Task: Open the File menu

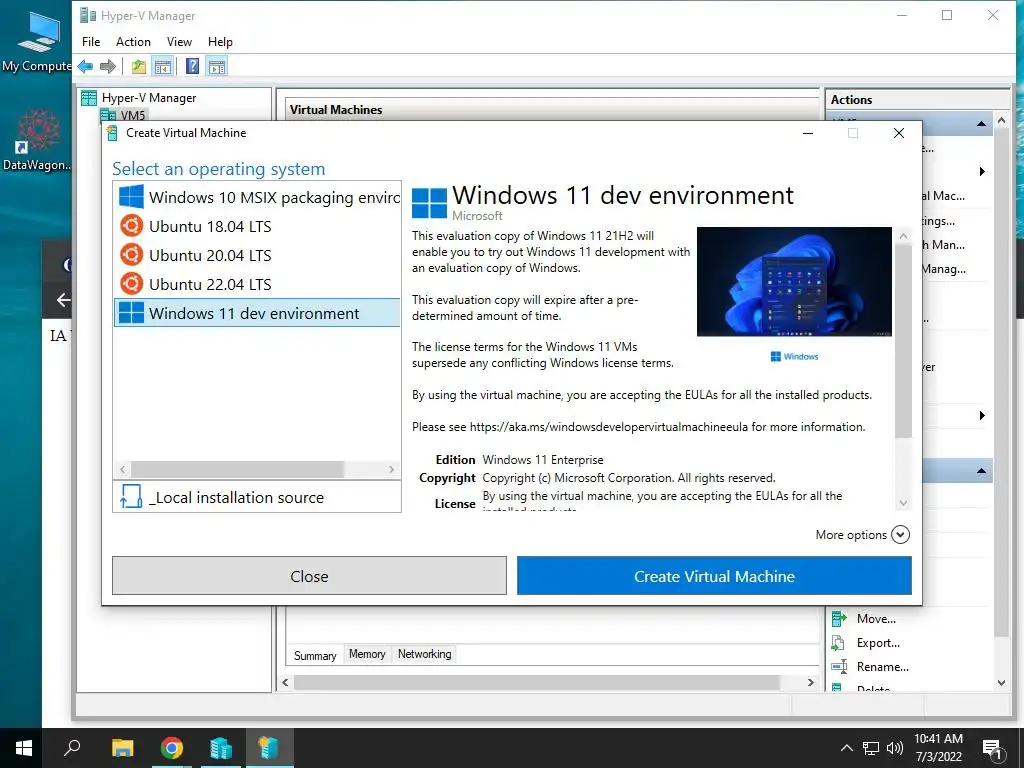Action: (91, 42)
